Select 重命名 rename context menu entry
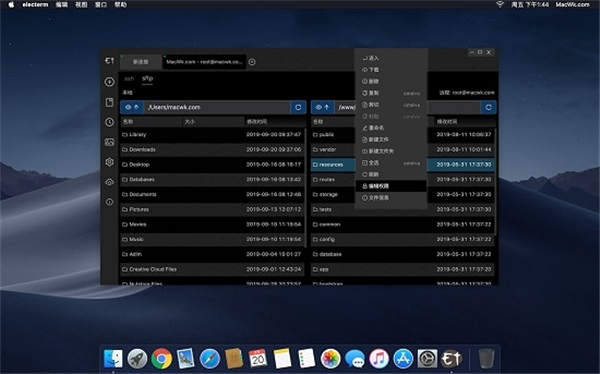This screenshot has height=374, width=600. (391, 128)
